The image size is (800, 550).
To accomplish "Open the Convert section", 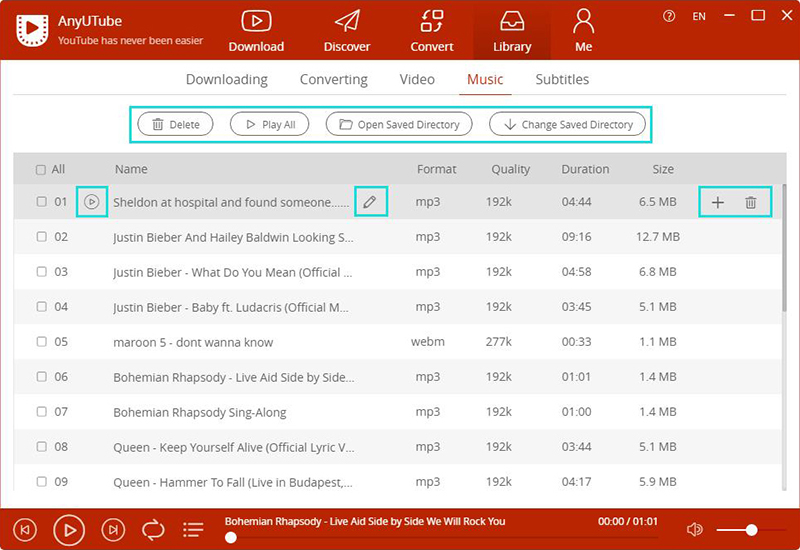I will [432, 31].
